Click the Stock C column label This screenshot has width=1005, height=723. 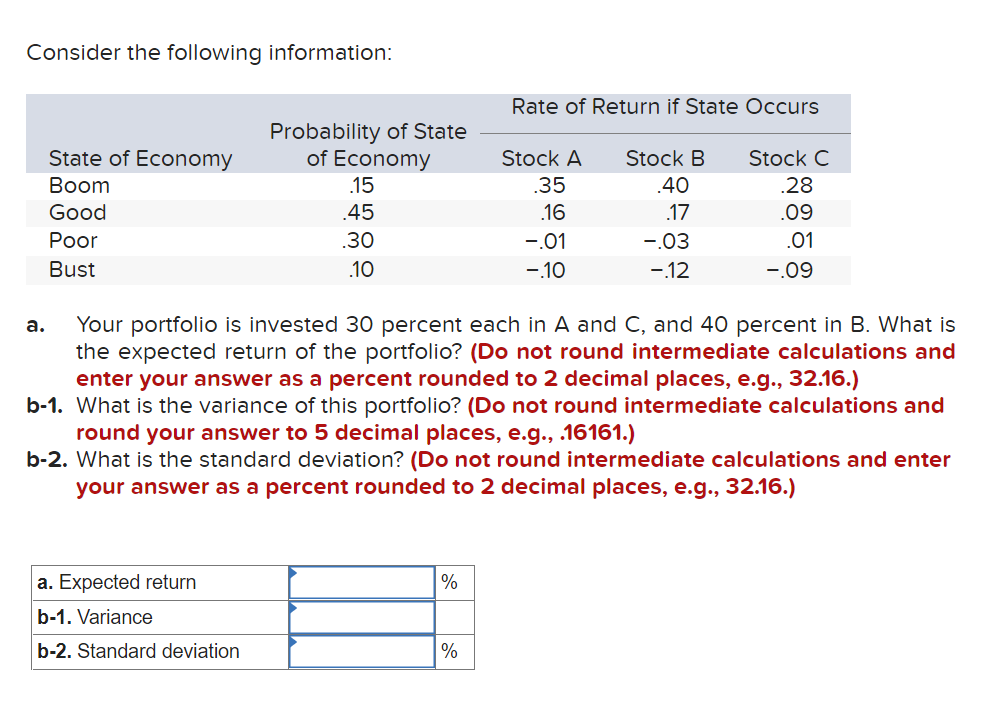click(x=789, y=158)
